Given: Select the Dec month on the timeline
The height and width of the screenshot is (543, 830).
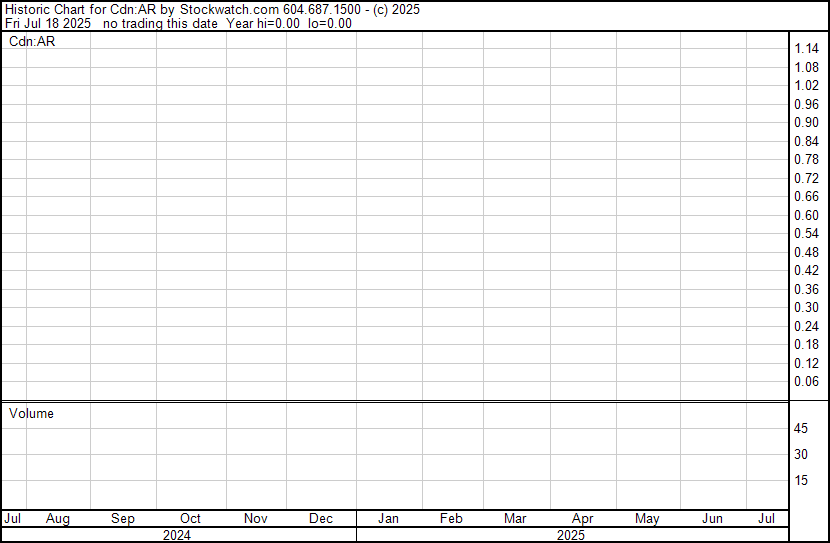Looking at the screenshot, I should coord(321,519).
